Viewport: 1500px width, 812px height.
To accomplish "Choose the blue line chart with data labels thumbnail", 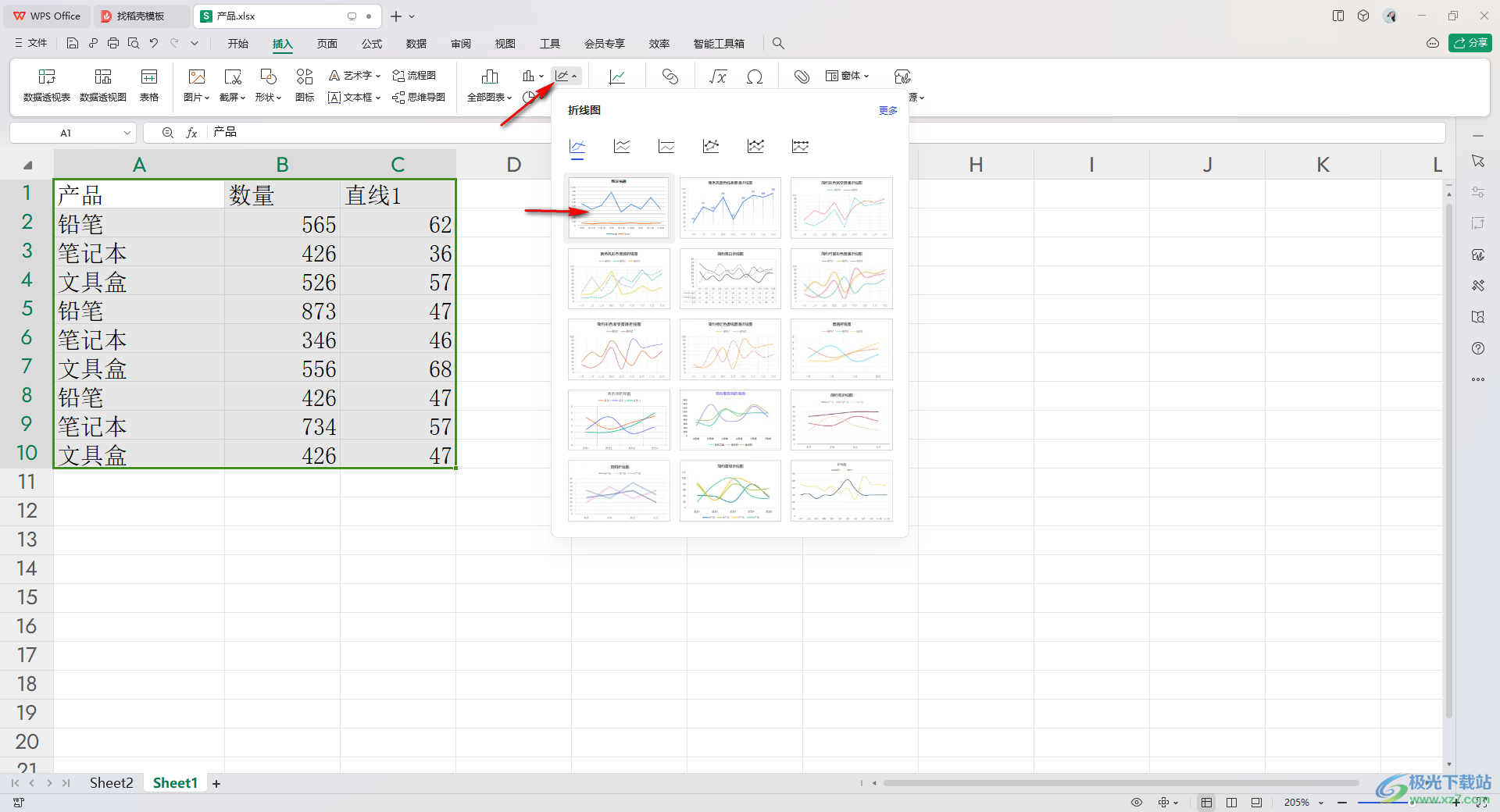I will point(730,208).
